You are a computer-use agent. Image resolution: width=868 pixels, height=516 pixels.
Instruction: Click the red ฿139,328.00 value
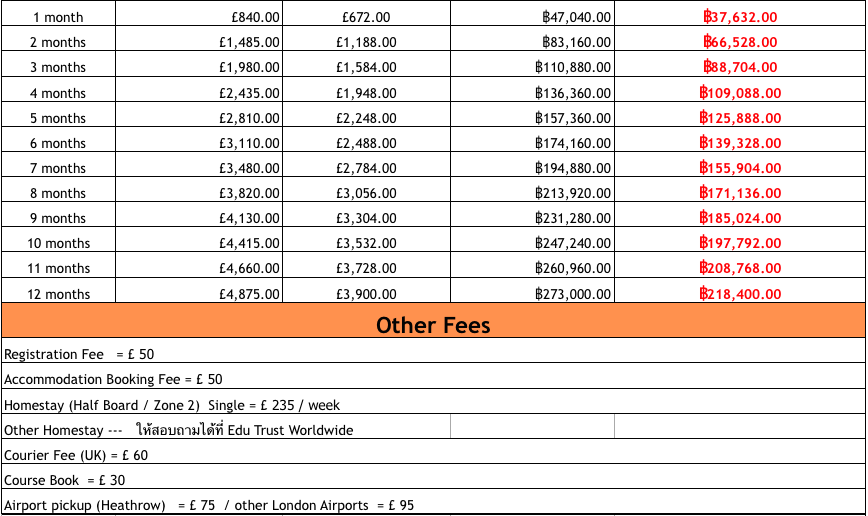tap(740, 143)
